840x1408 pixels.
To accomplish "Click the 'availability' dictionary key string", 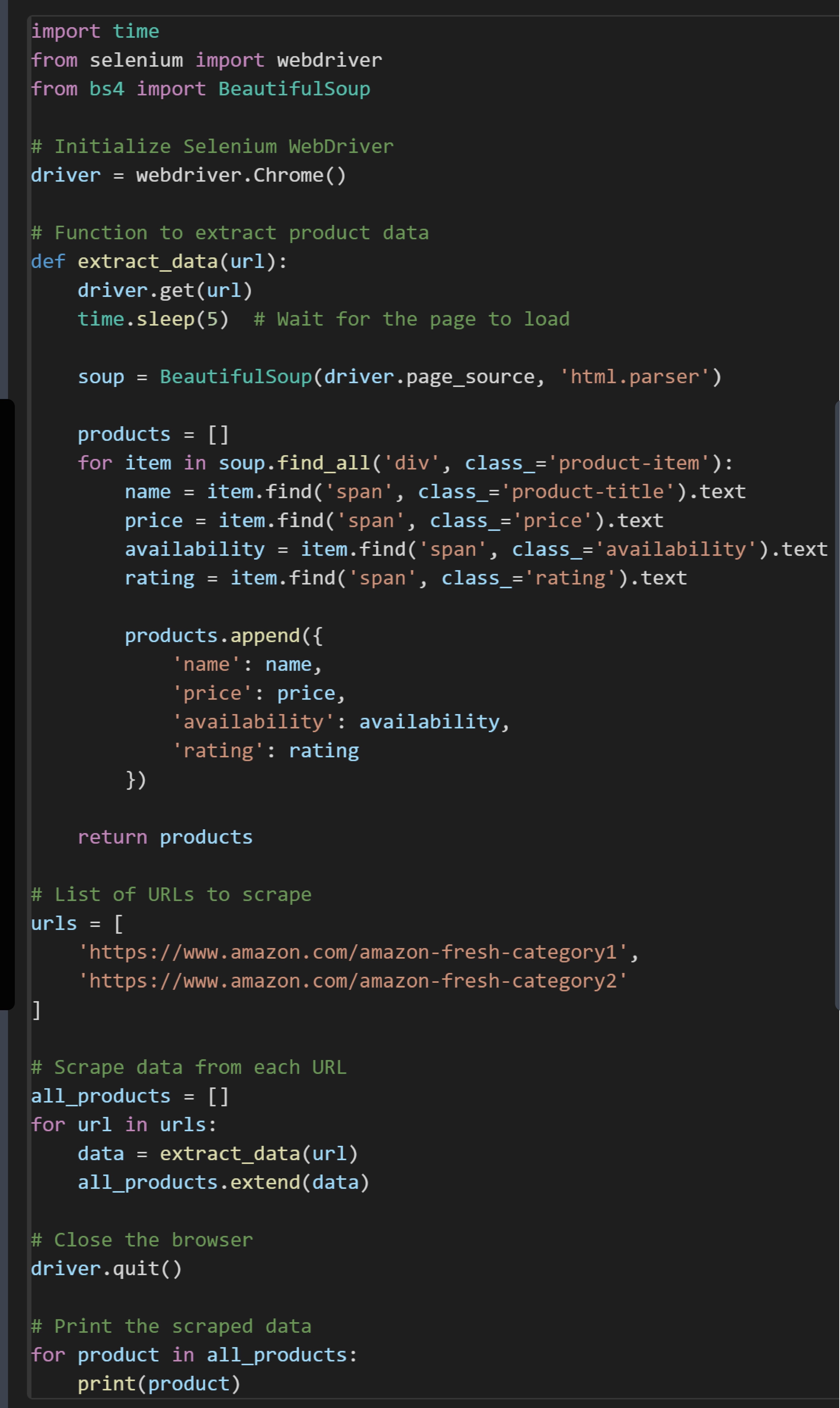I will click(253, 722).
